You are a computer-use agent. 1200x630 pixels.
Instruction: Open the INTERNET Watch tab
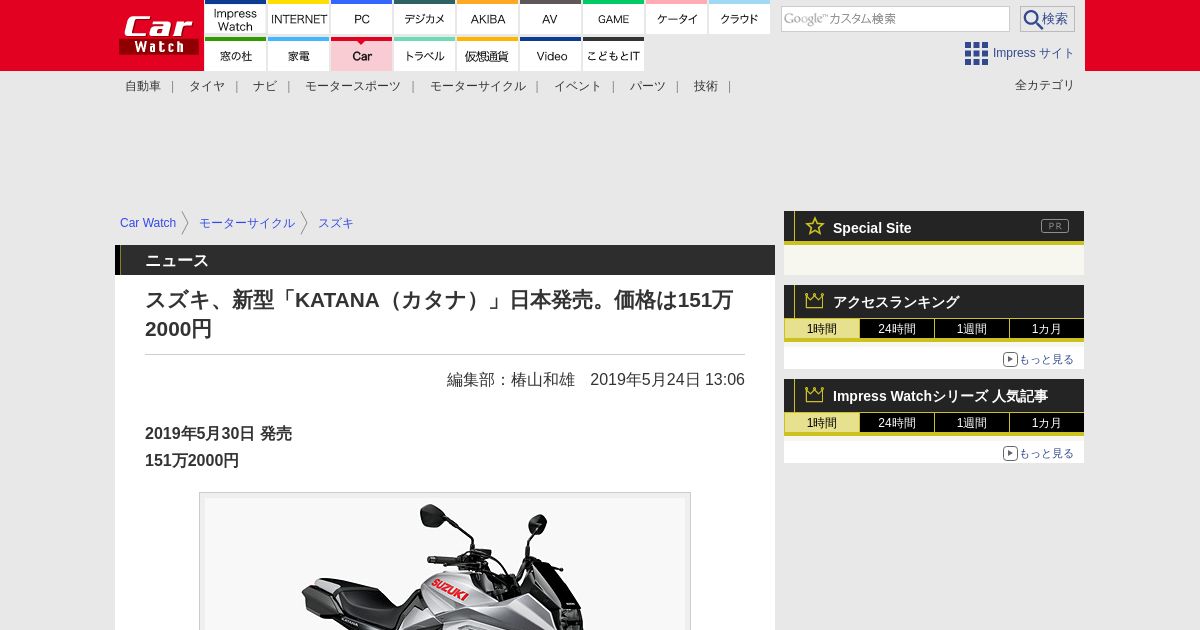coord(298,18)
